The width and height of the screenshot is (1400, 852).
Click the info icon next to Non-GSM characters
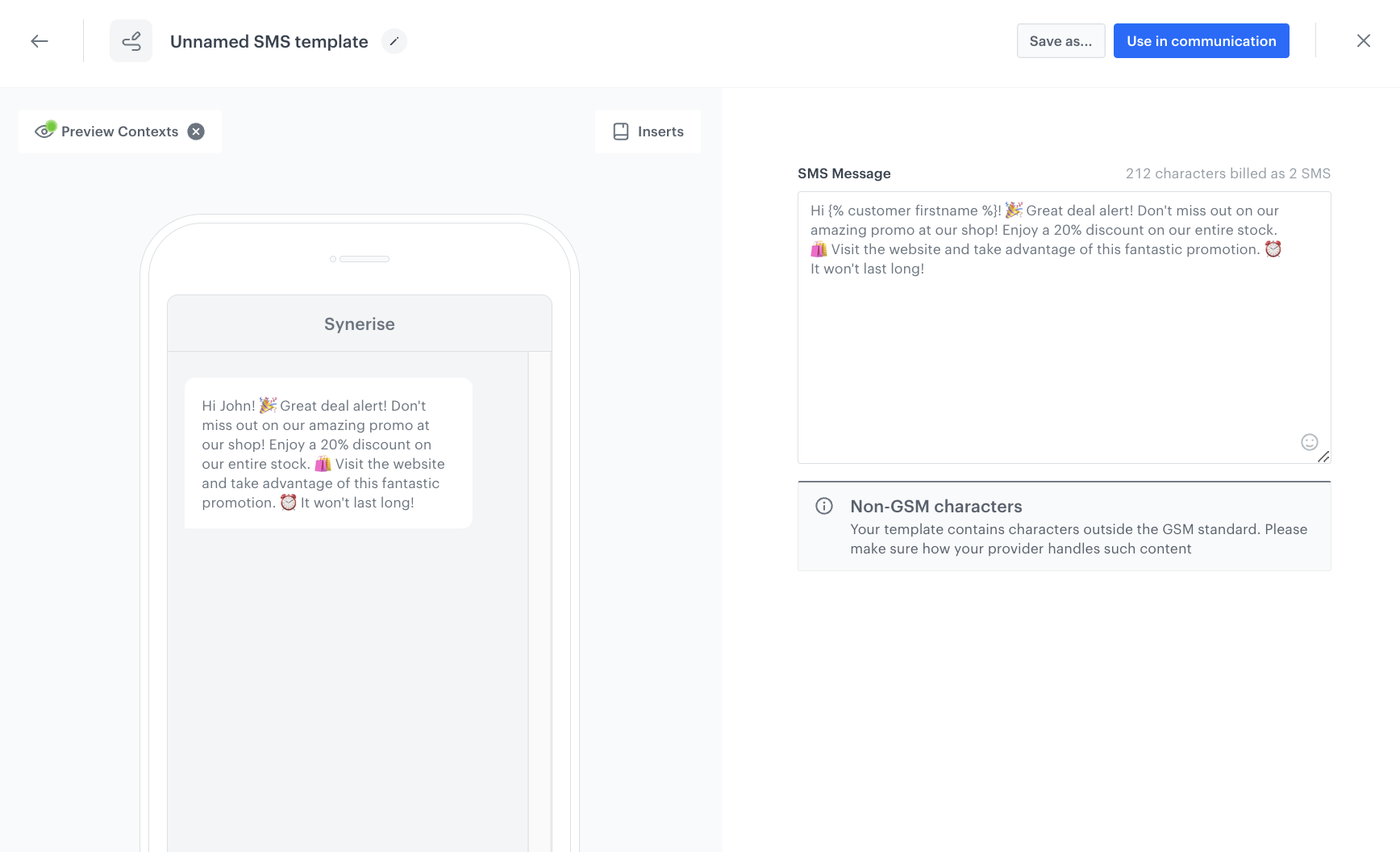pyautogui.click(x=823, y=506)
